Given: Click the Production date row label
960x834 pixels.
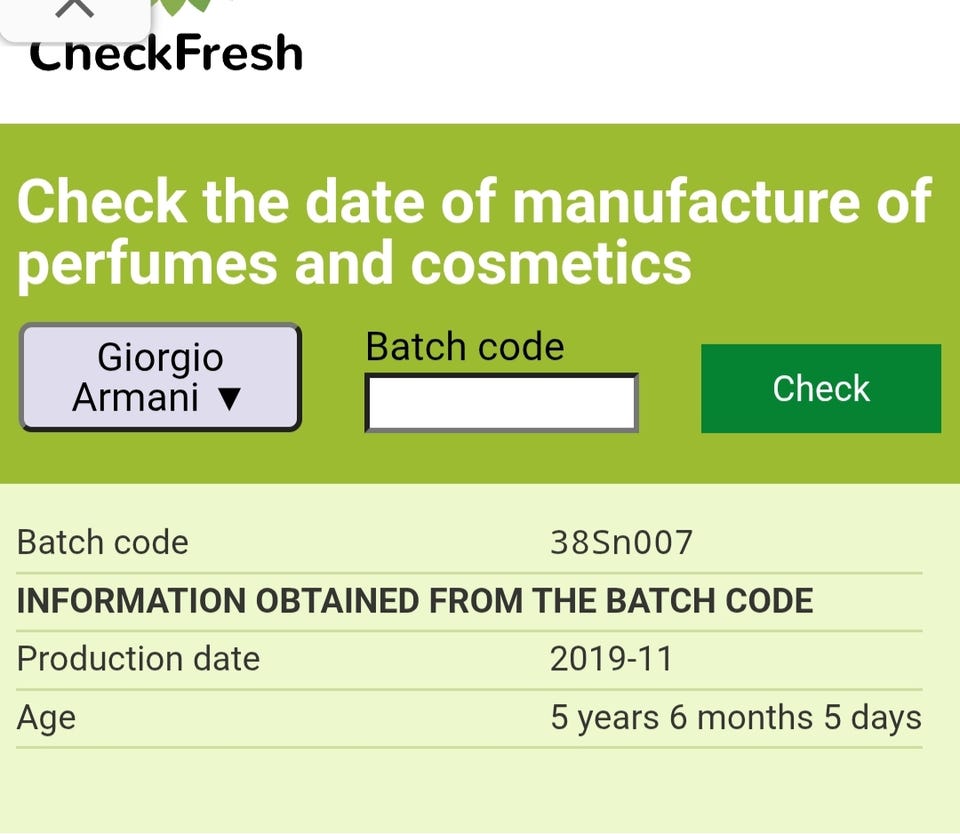Looking at the screenshot, I should pyautogui.click(x=138, y=659).
